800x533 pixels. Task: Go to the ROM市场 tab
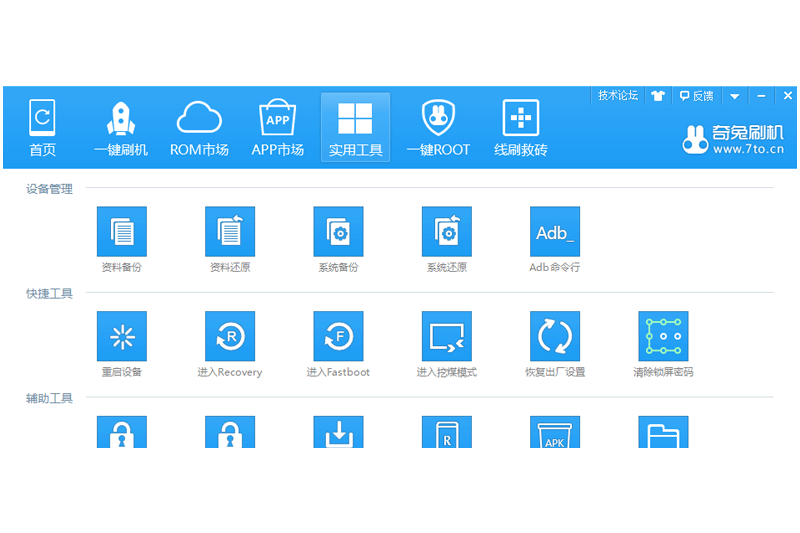pos(199,128)
